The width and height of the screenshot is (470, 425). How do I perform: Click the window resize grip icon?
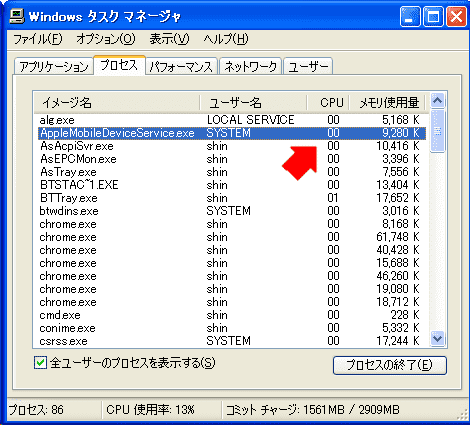(x=462, y=415)
